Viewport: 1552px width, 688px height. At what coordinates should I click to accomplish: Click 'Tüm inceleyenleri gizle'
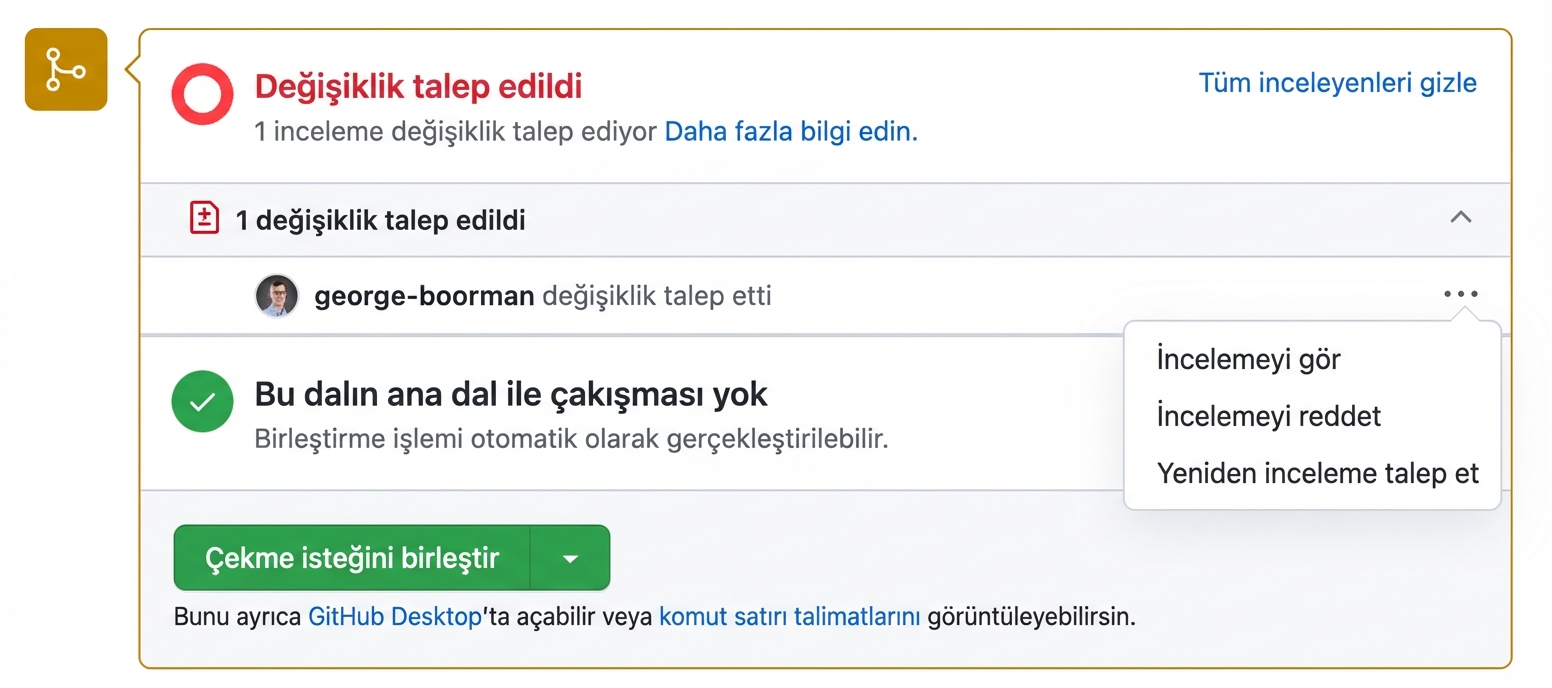[x=1337, y=83]
